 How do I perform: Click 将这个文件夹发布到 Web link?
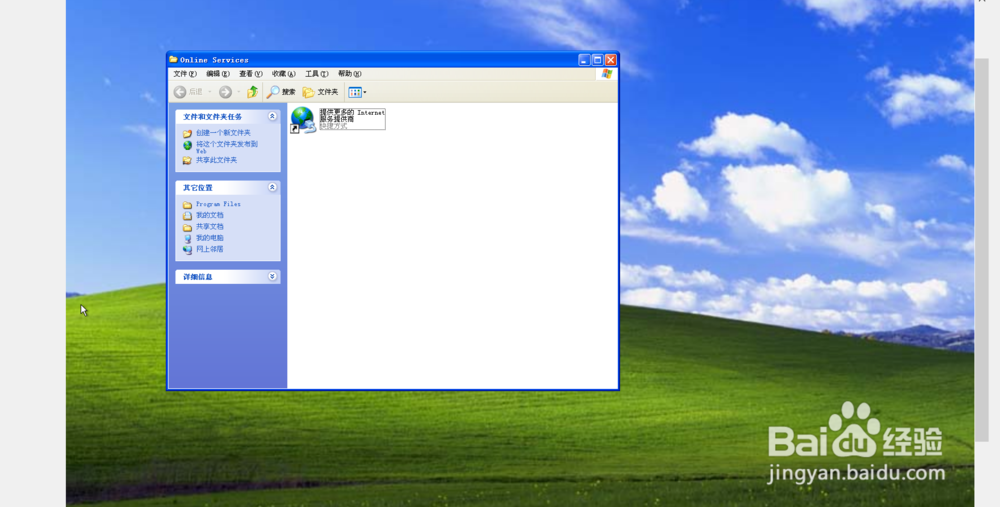pyautogui.click(x=227, y=147)
